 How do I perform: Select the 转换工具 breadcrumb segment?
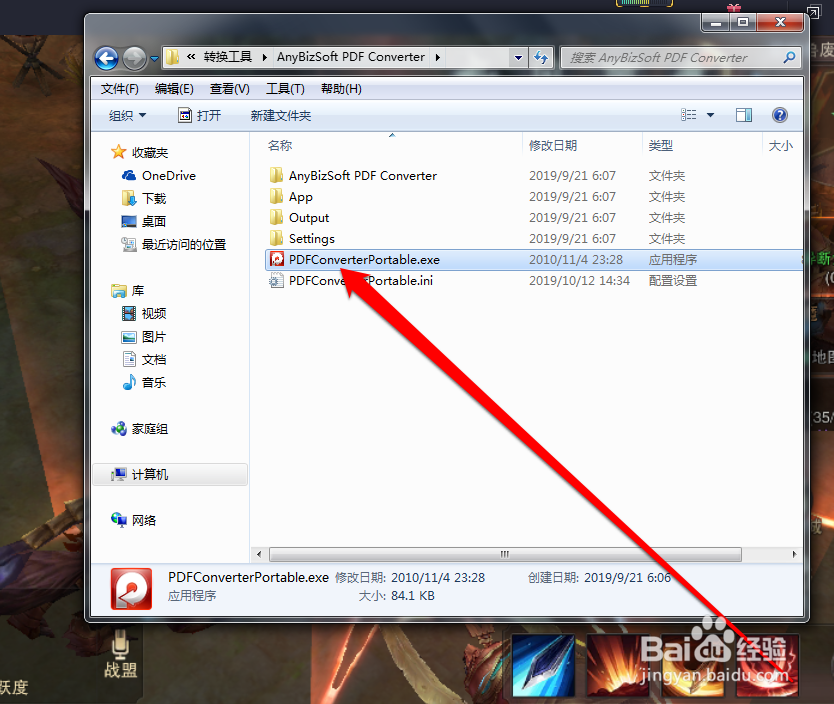click(228, 57)
